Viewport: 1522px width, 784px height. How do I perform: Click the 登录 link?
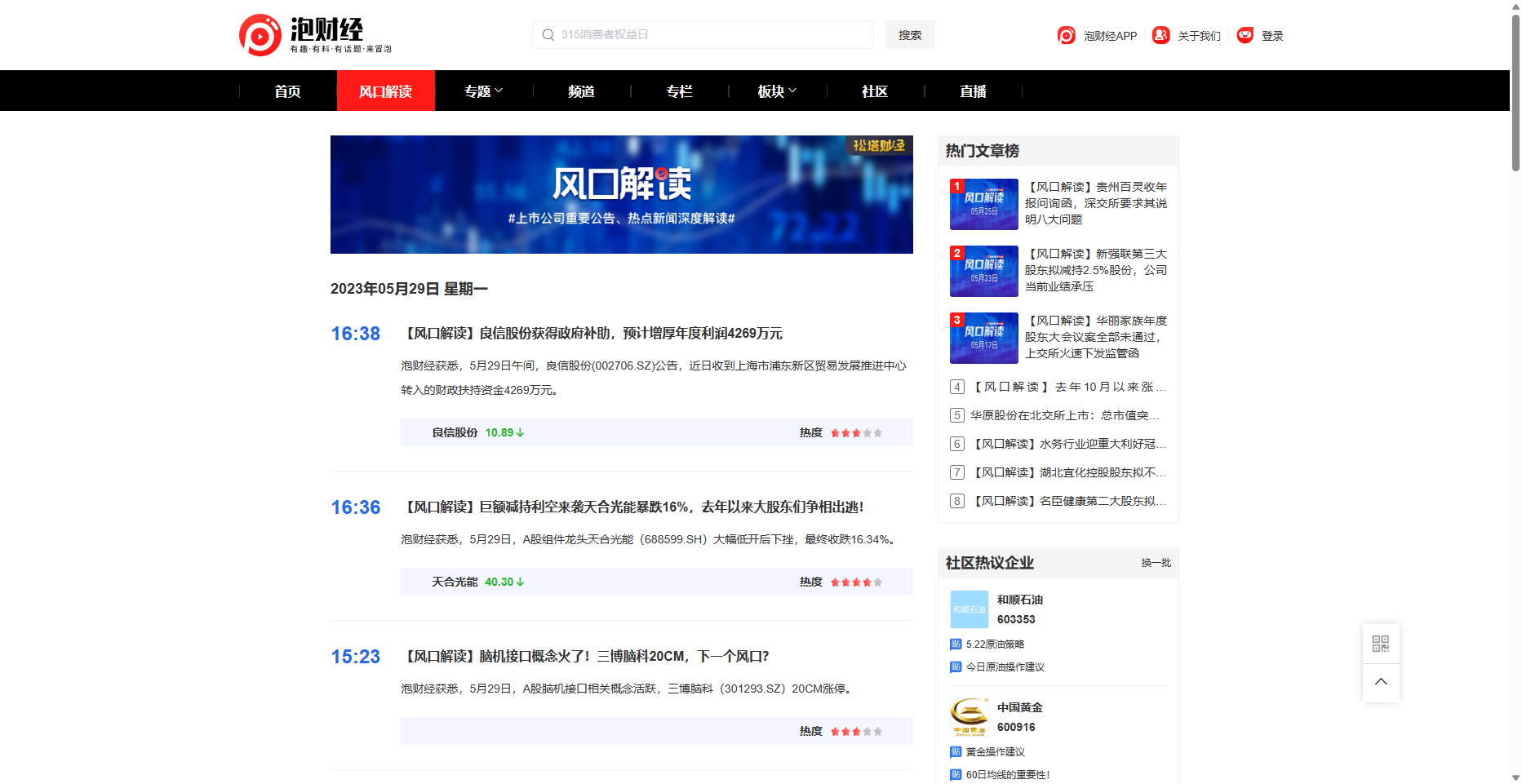pos(1273,36)
